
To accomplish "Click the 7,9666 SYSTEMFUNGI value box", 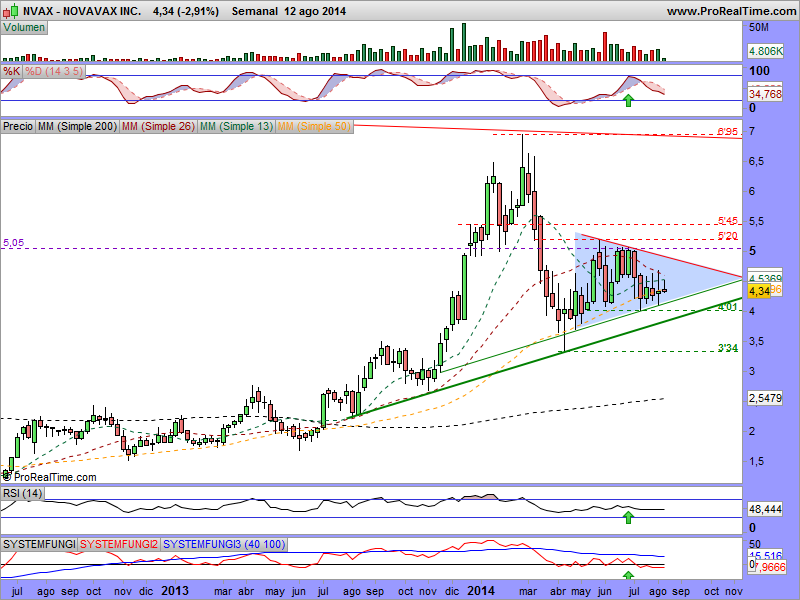I will pos(769,567).
